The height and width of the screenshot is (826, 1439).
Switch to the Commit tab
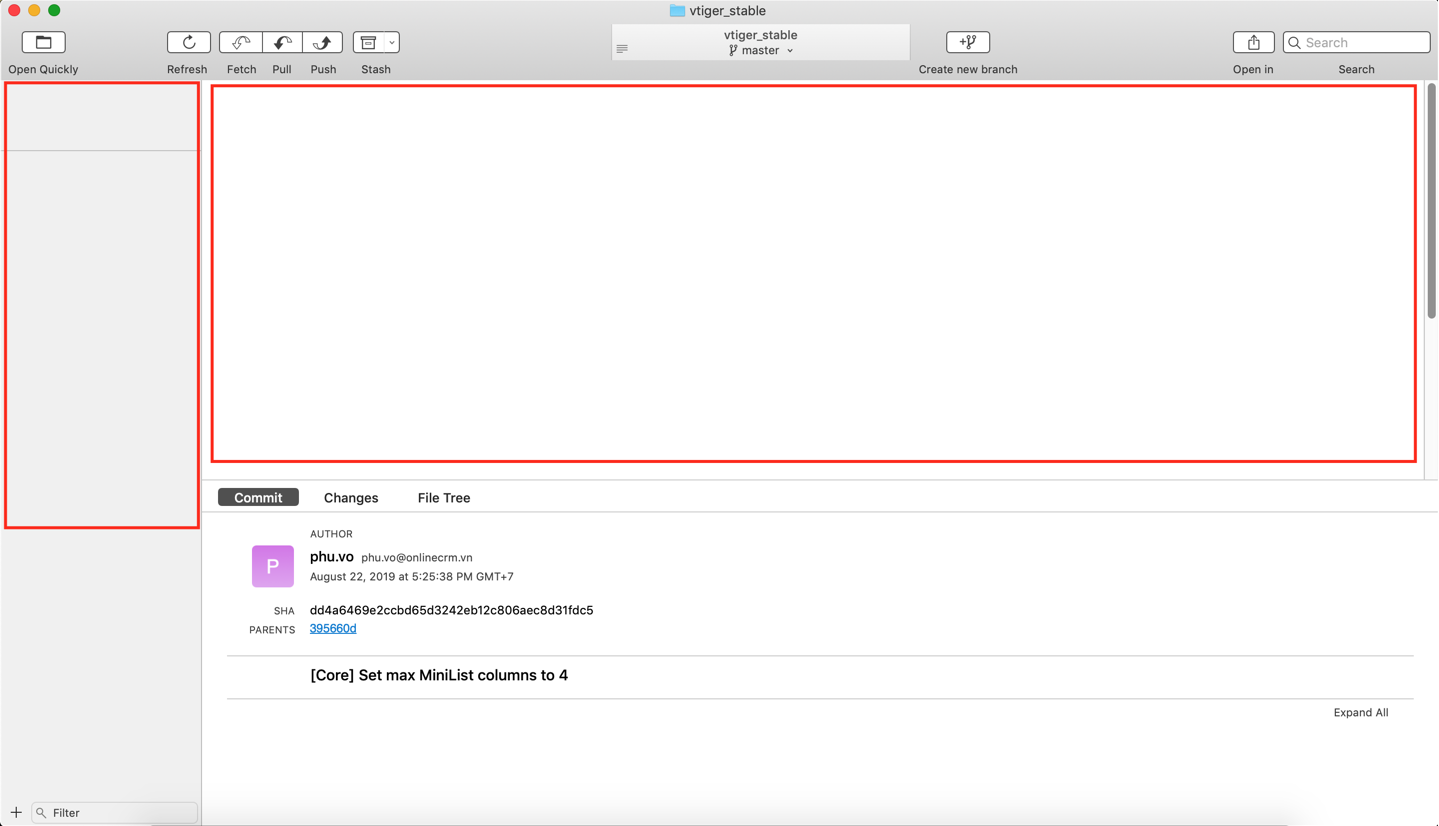click(x=258, y=497)
